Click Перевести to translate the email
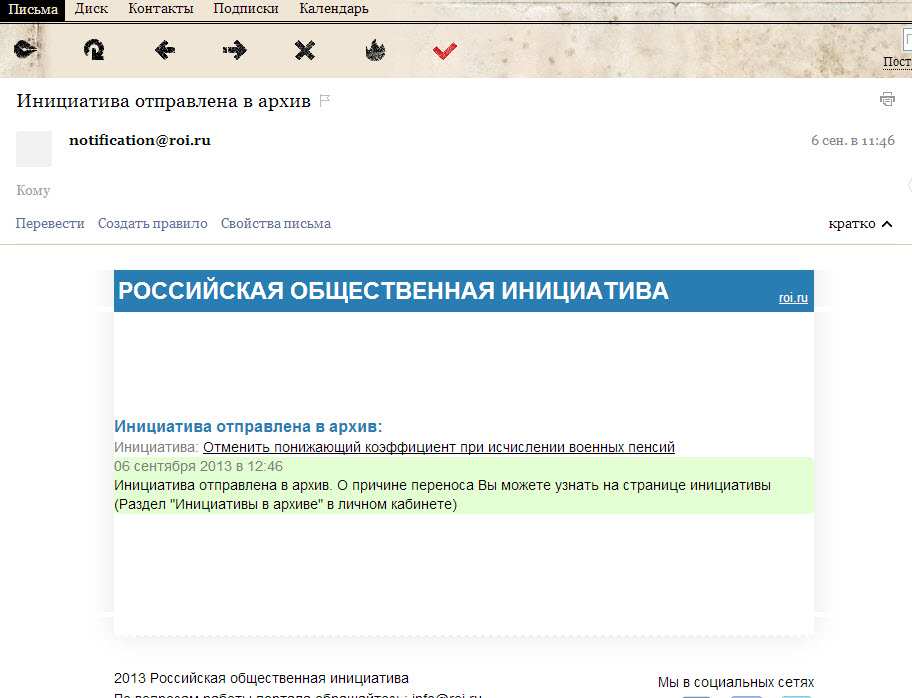The width and height of the screenshot is (912, 698). pyautogui.click(x=50, y=223)
